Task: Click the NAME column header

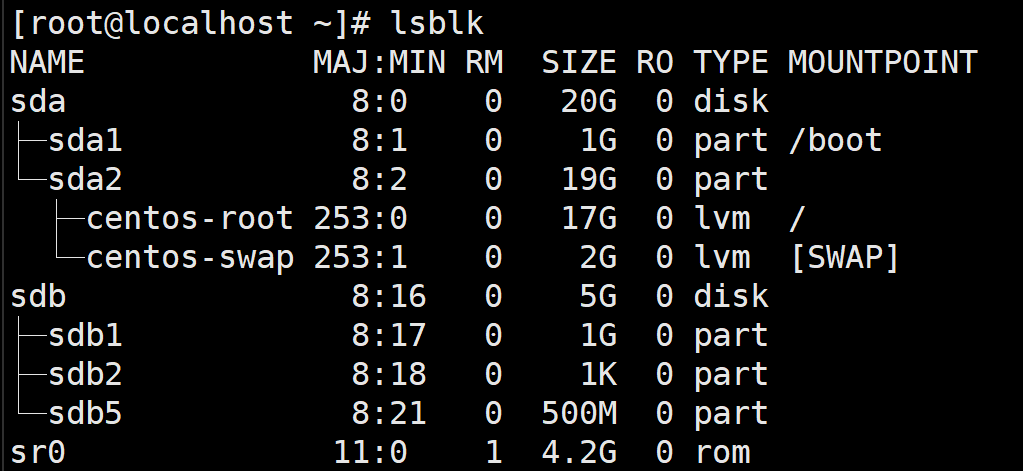Action: (48, 63)
